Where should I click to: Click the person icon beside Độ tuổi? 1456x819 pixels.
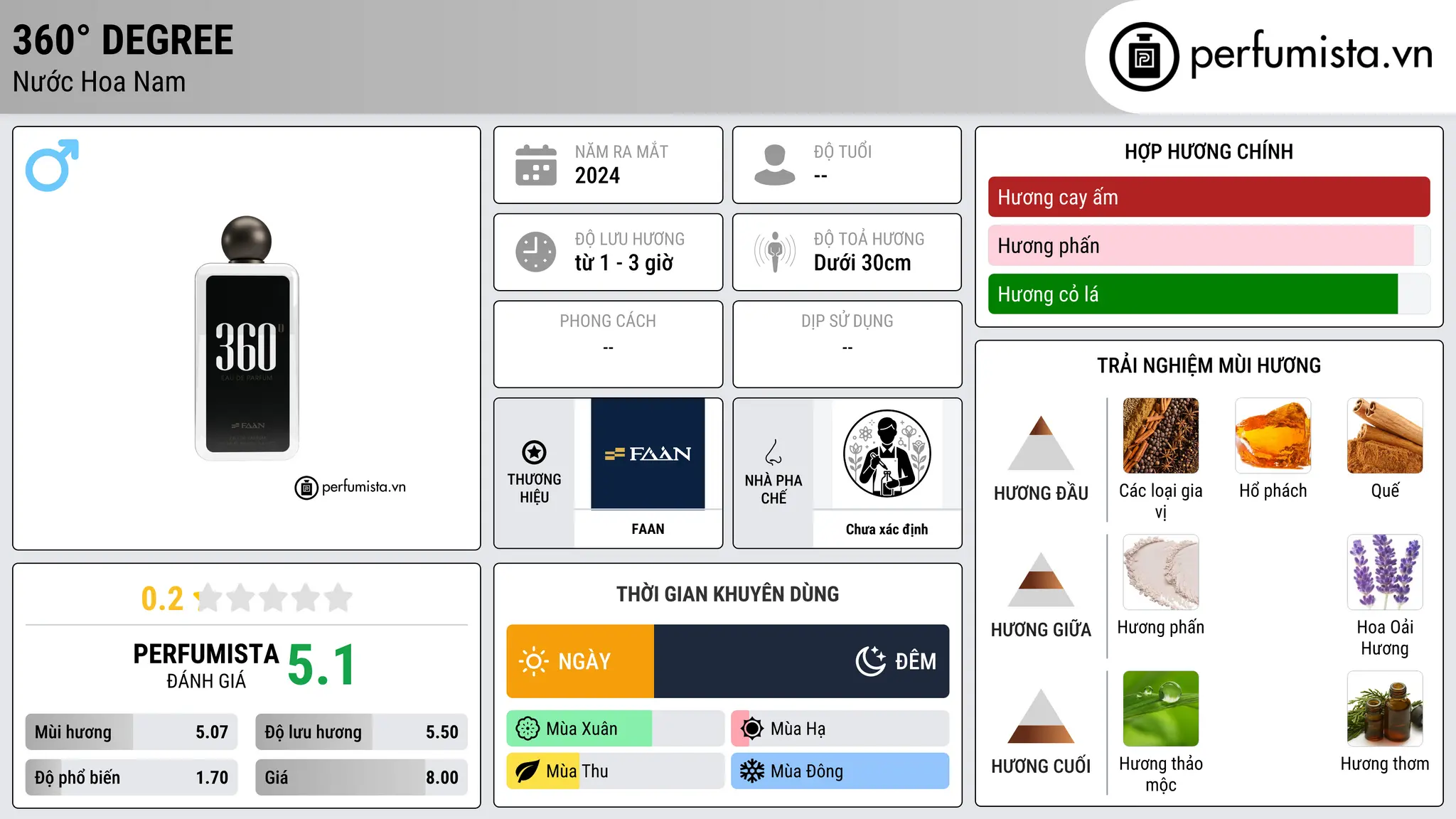(x=775, y=165)
